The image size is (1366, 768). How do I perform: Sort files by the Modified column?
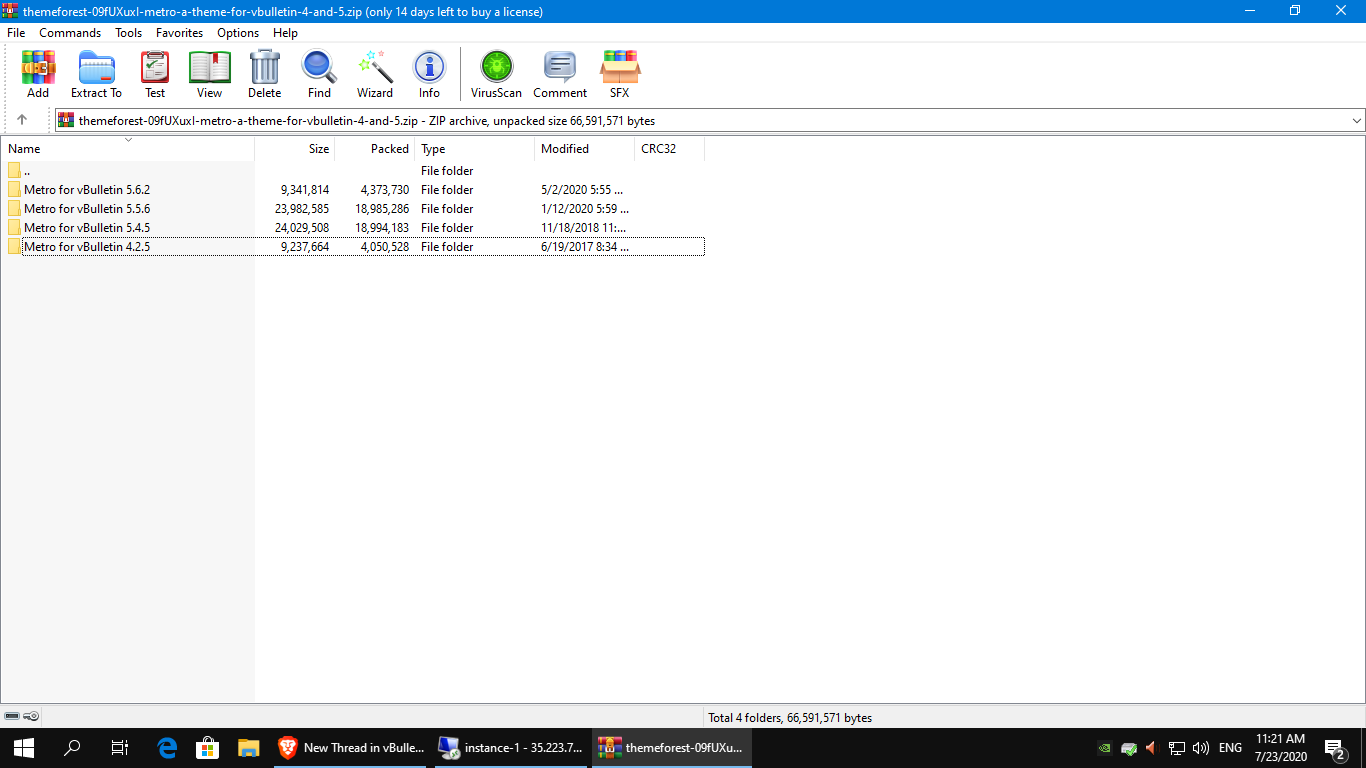pyautogui.click(x=585, y=149)
